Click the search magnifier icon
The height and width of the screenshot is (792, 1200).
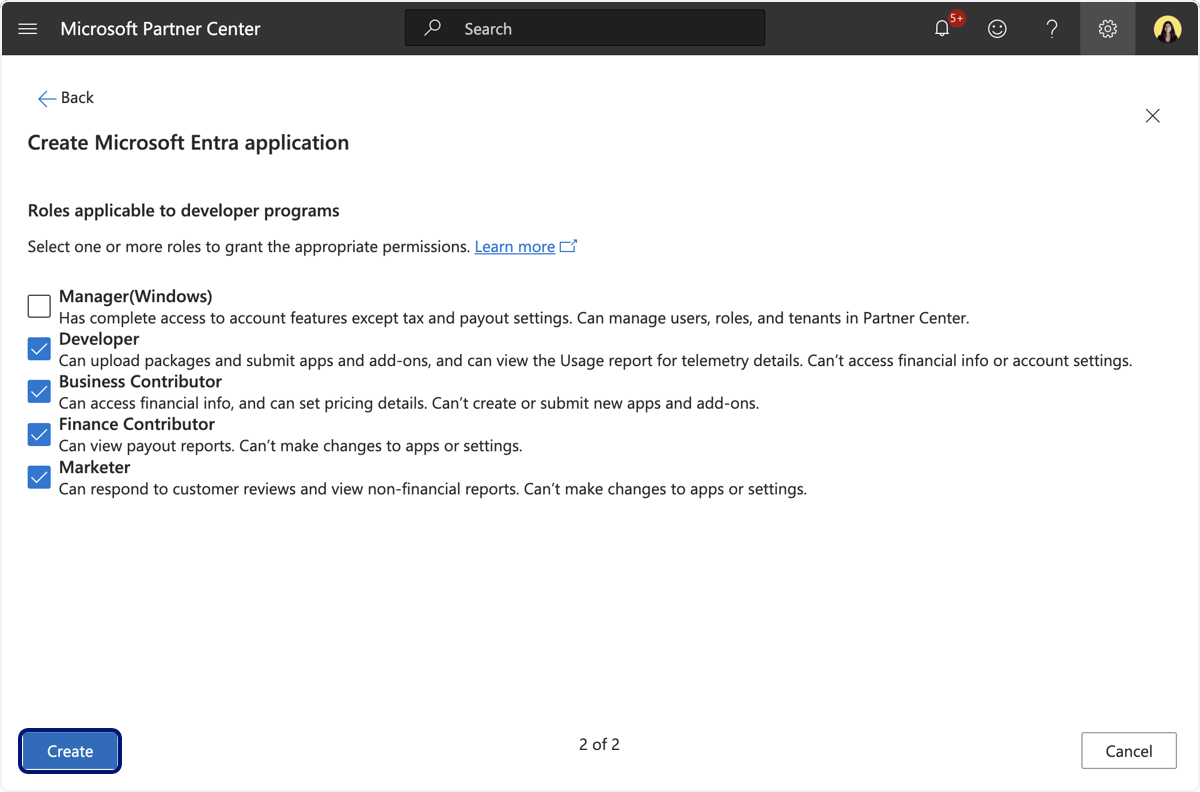pos(433,28)
